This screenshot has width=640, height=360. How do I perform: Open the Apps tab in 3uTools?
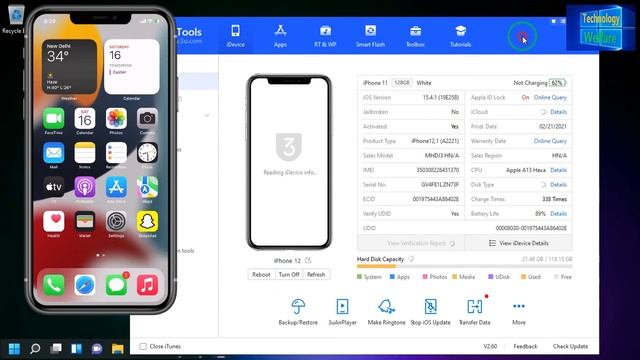click(x=280, y=36)
